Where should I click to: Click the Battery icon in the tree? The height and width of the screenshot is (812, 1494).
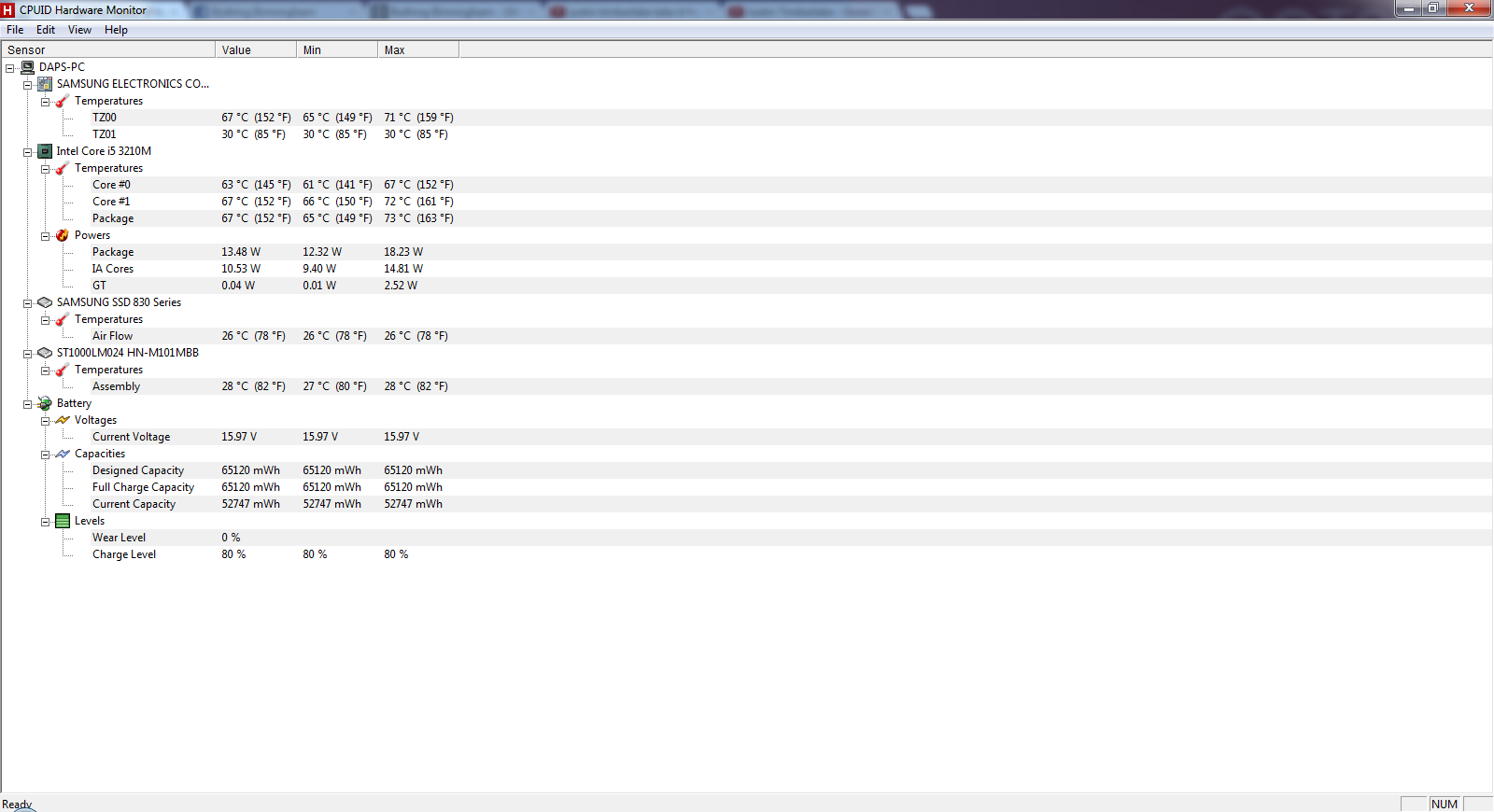pos(45,403)
